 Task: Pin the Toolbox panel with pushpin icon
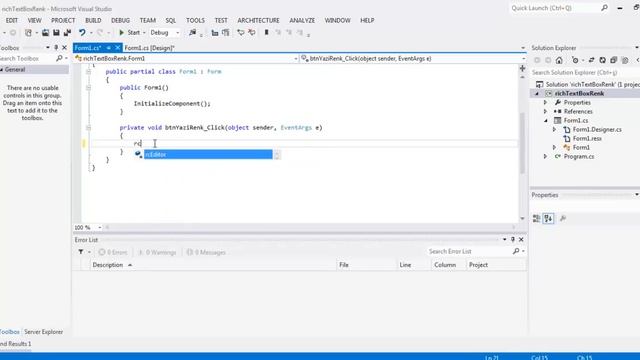click(x=56, y=48)
